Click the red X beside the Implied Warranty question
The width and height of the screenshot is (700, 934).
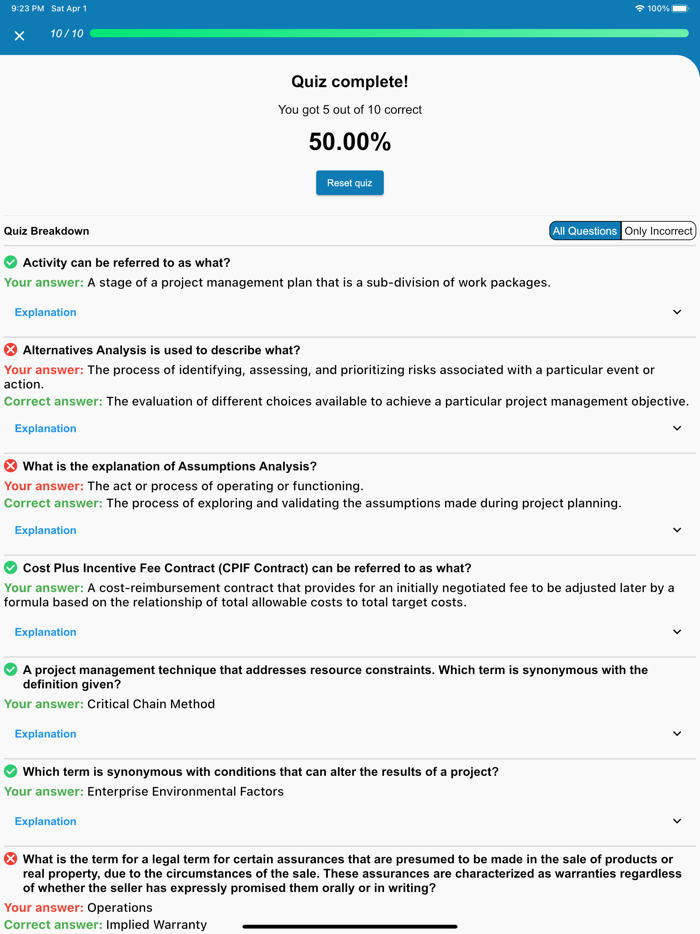coord(9,858)
